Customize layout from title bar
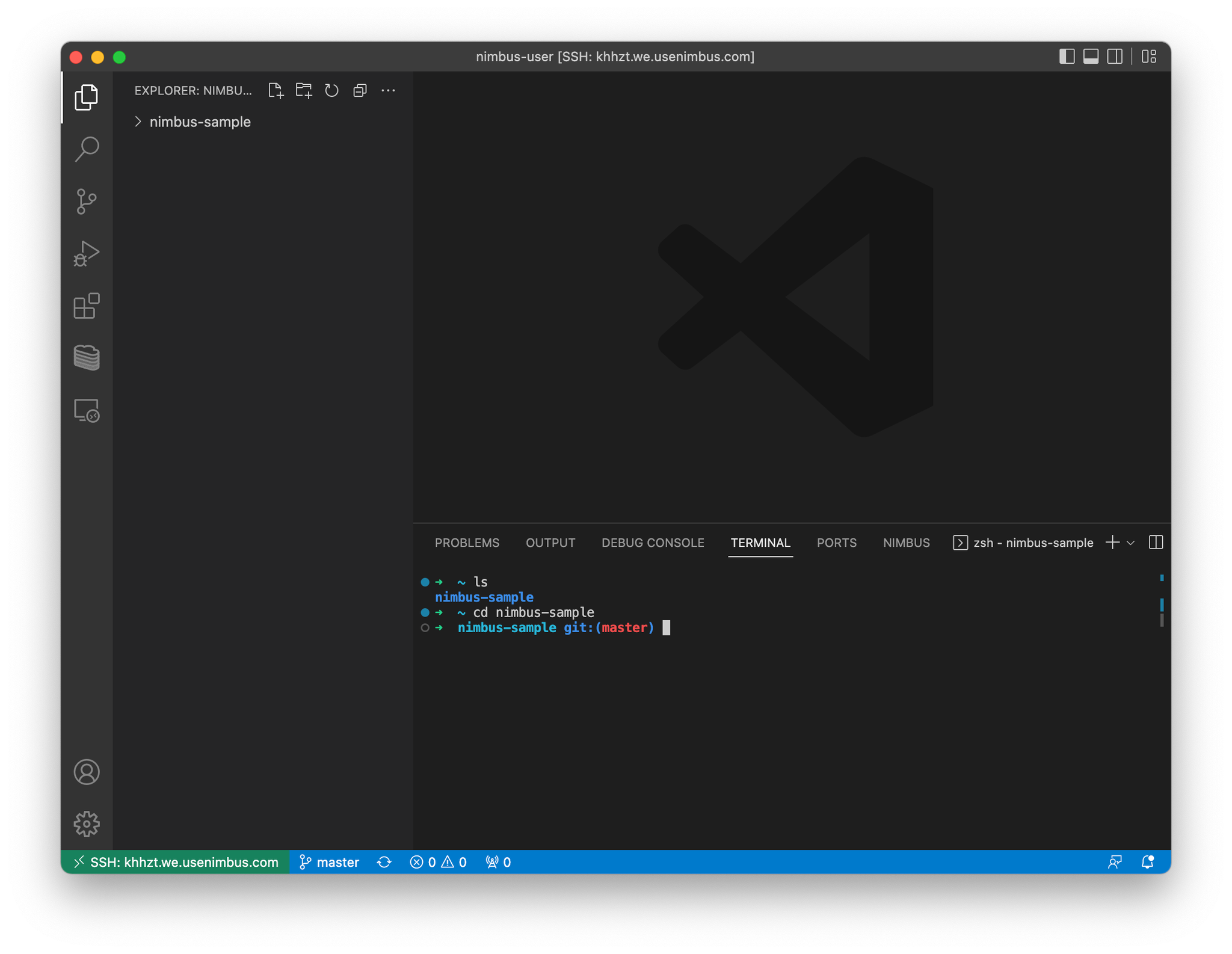 tap(1149, 57)
